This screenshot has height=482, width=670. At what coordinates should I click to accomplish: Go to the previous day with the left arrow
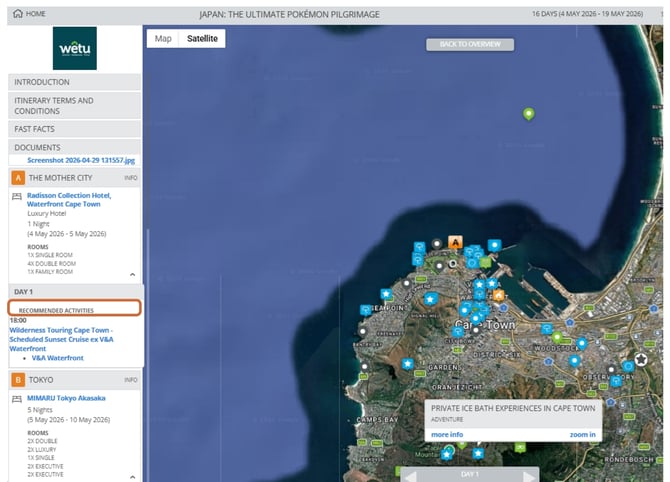(x=410, y=476)
